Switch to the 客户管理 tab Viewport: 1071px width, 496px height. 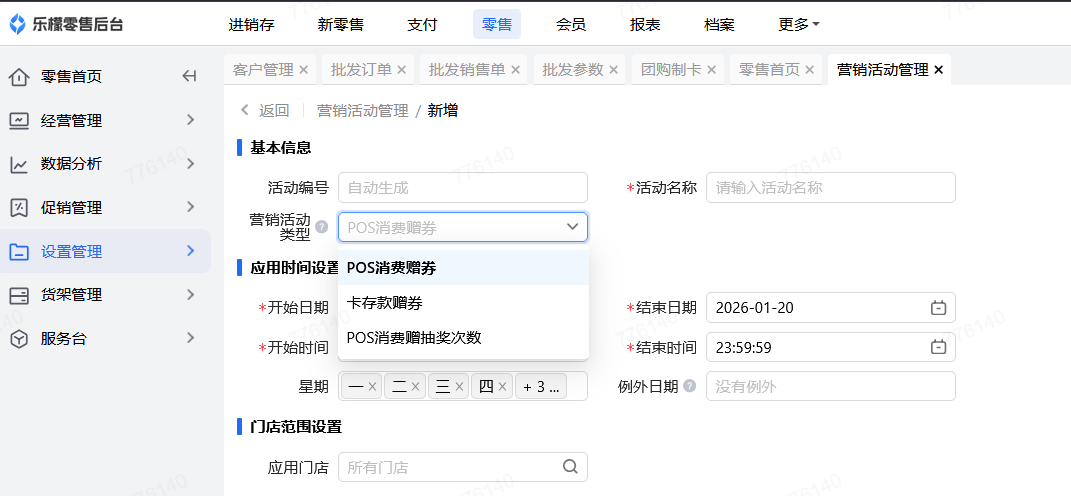[263, 70]
